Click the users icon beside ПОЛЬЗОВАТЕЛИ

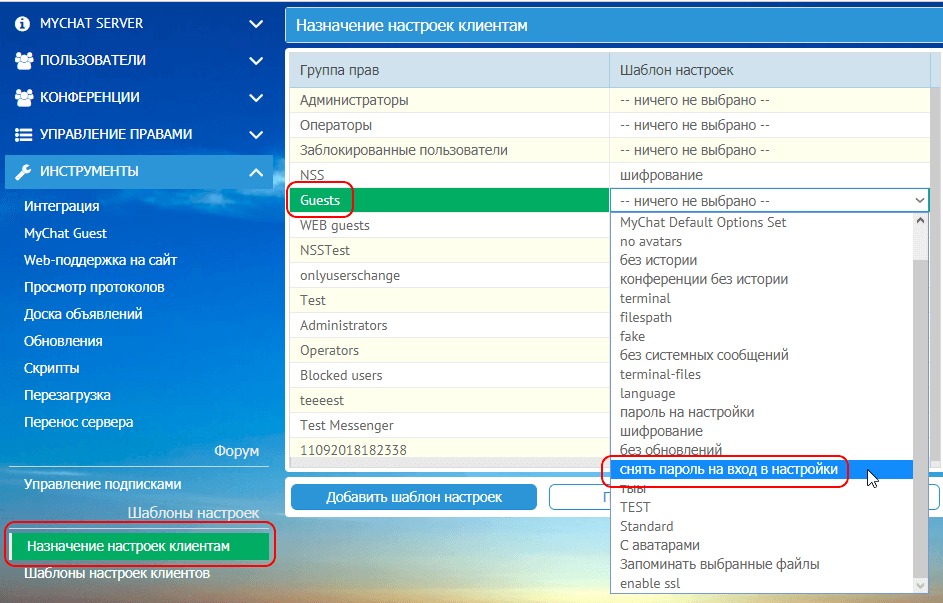tap(24, 59)
